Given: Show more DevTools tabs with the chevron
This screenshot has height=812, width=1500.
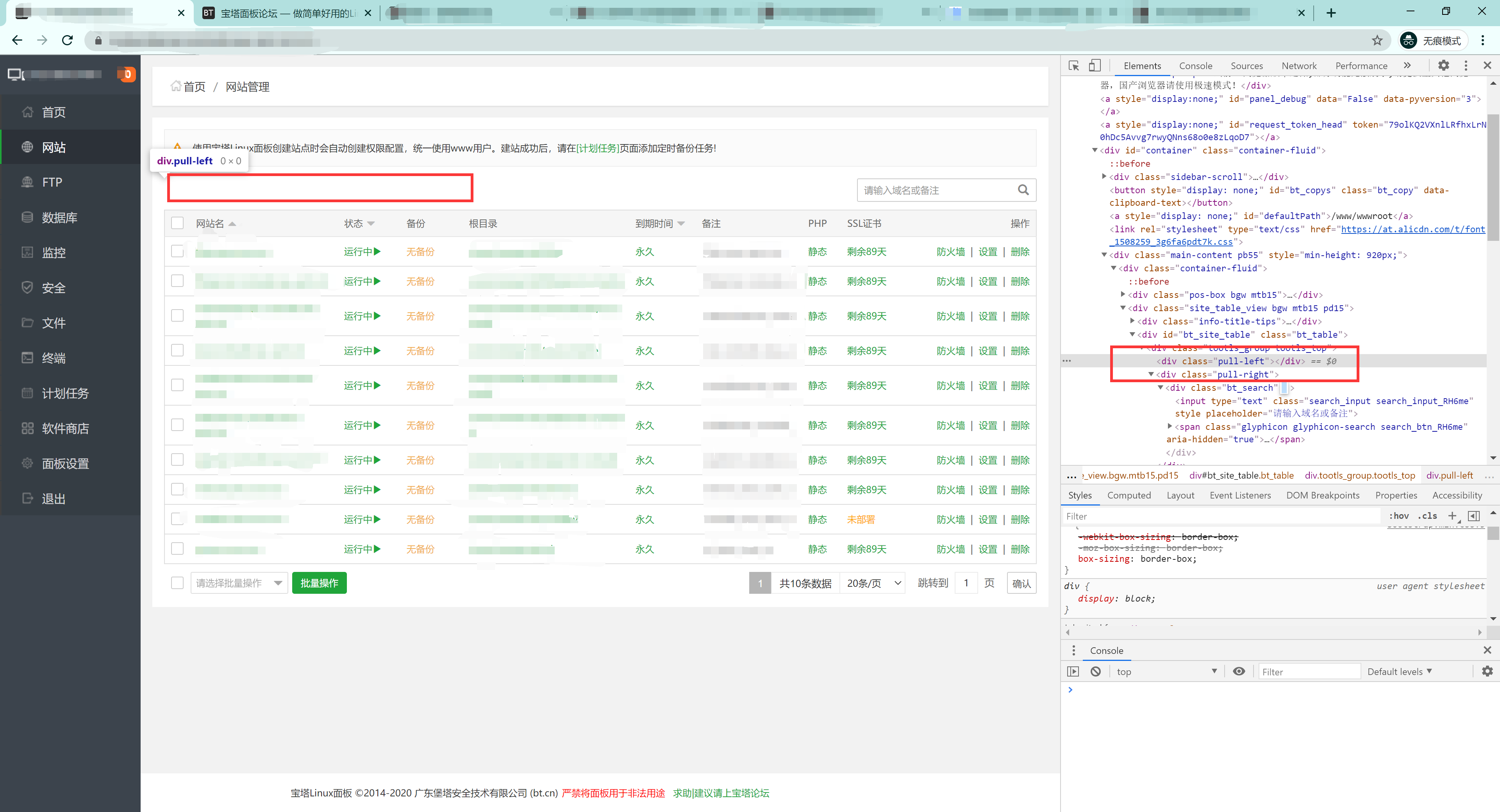Looking at the screenshot, I should pyautogui.click(x=1407, y=65).
